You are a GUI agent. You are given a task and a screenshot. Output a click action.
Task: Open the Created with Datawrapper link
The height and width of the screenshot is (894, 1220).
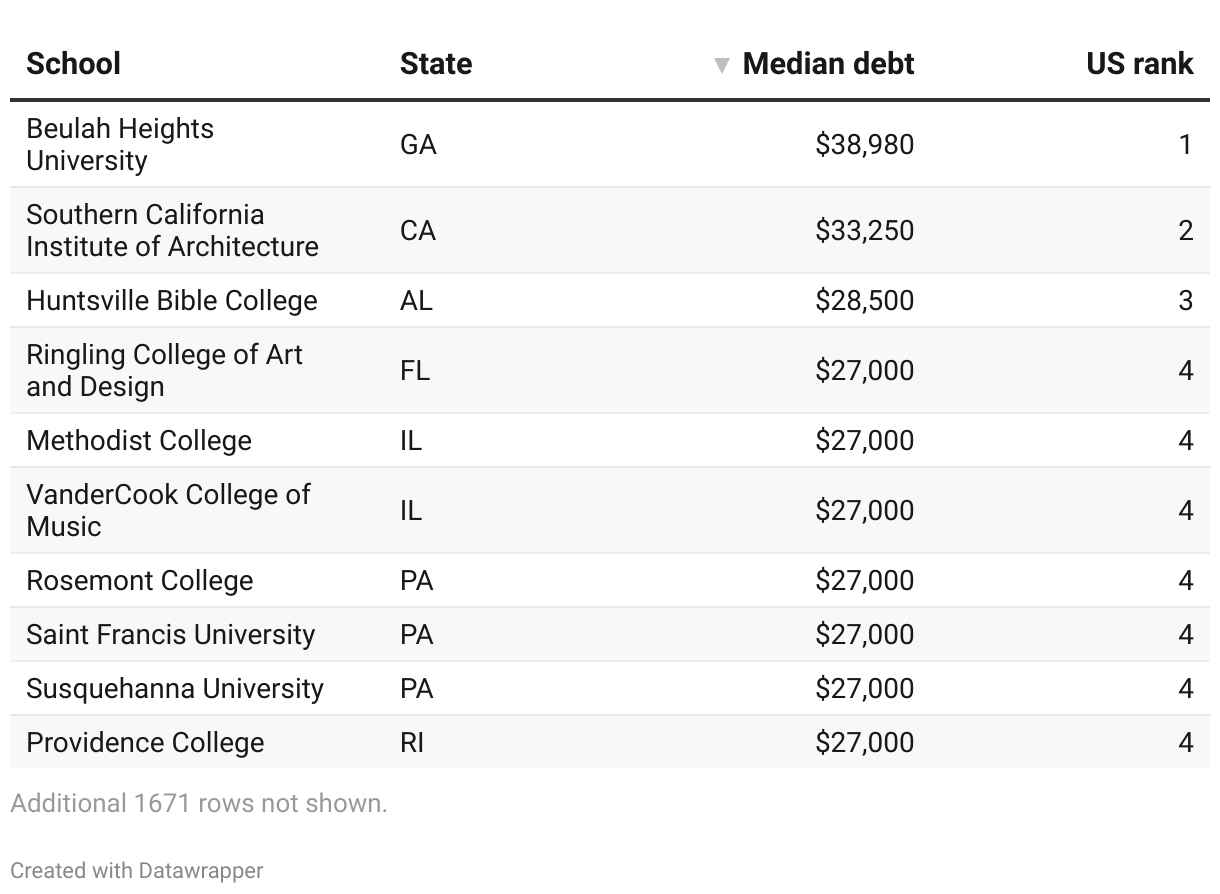click(x=137, y=871)
